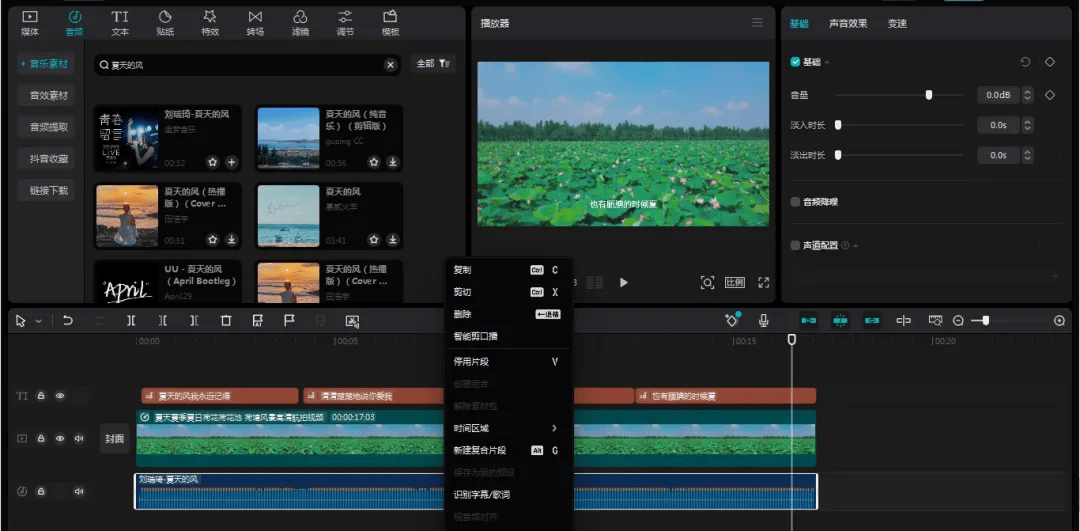This screenshot has width=1080, height=531.
Task: Favorite the 刘瑞琦-夏天的风 track star
Action: 213,162
